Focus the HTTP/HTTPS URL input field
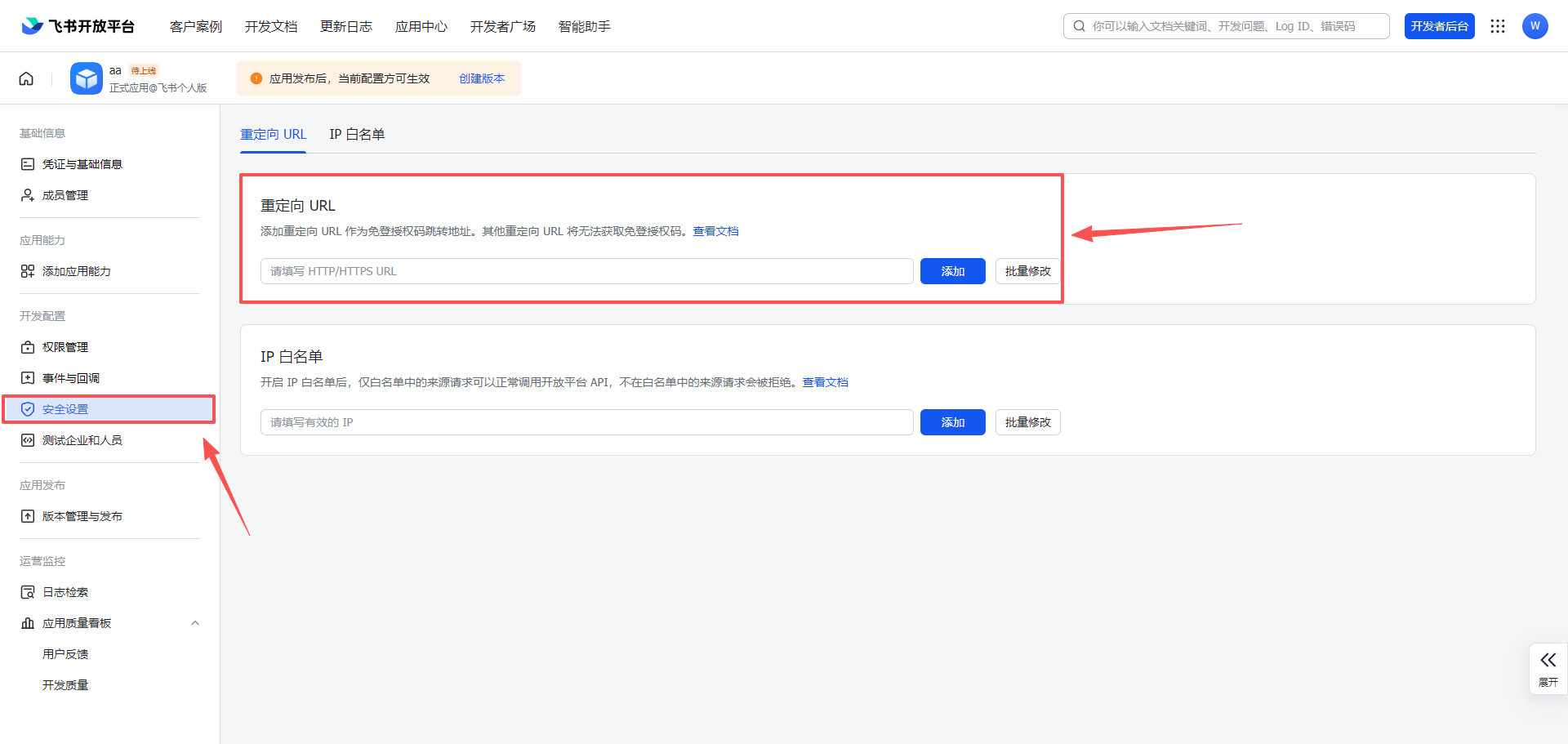The image size is (1568, 744). coord(586,271)
